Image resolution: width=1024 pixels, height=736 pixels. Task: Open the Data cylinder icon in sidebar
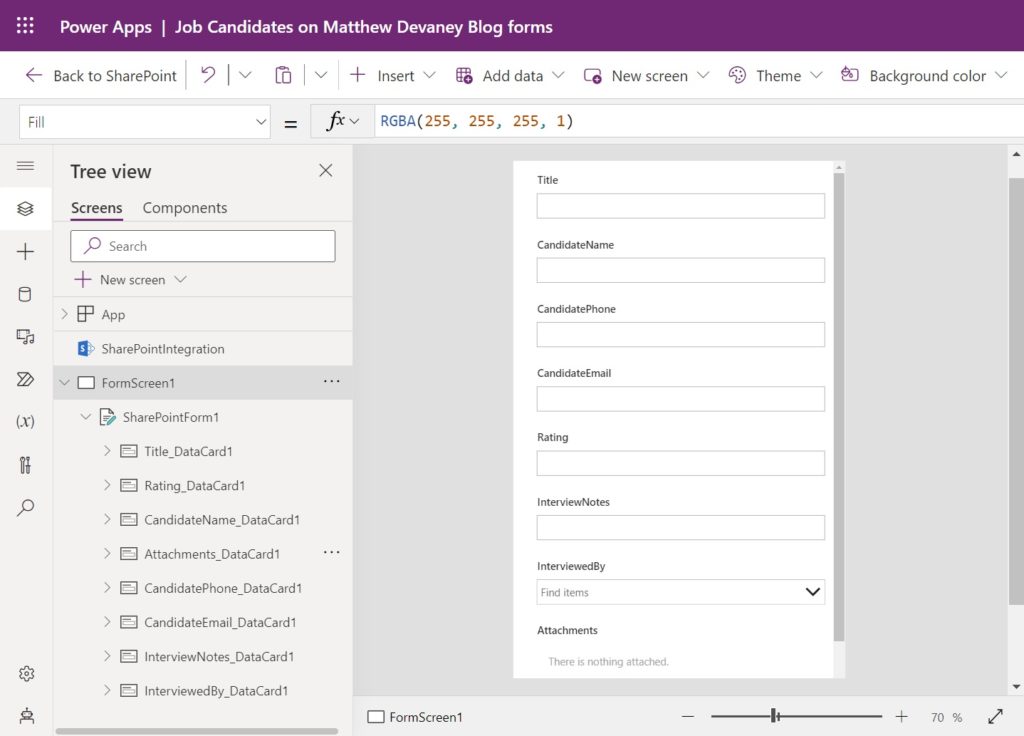[x=25, y=294]
